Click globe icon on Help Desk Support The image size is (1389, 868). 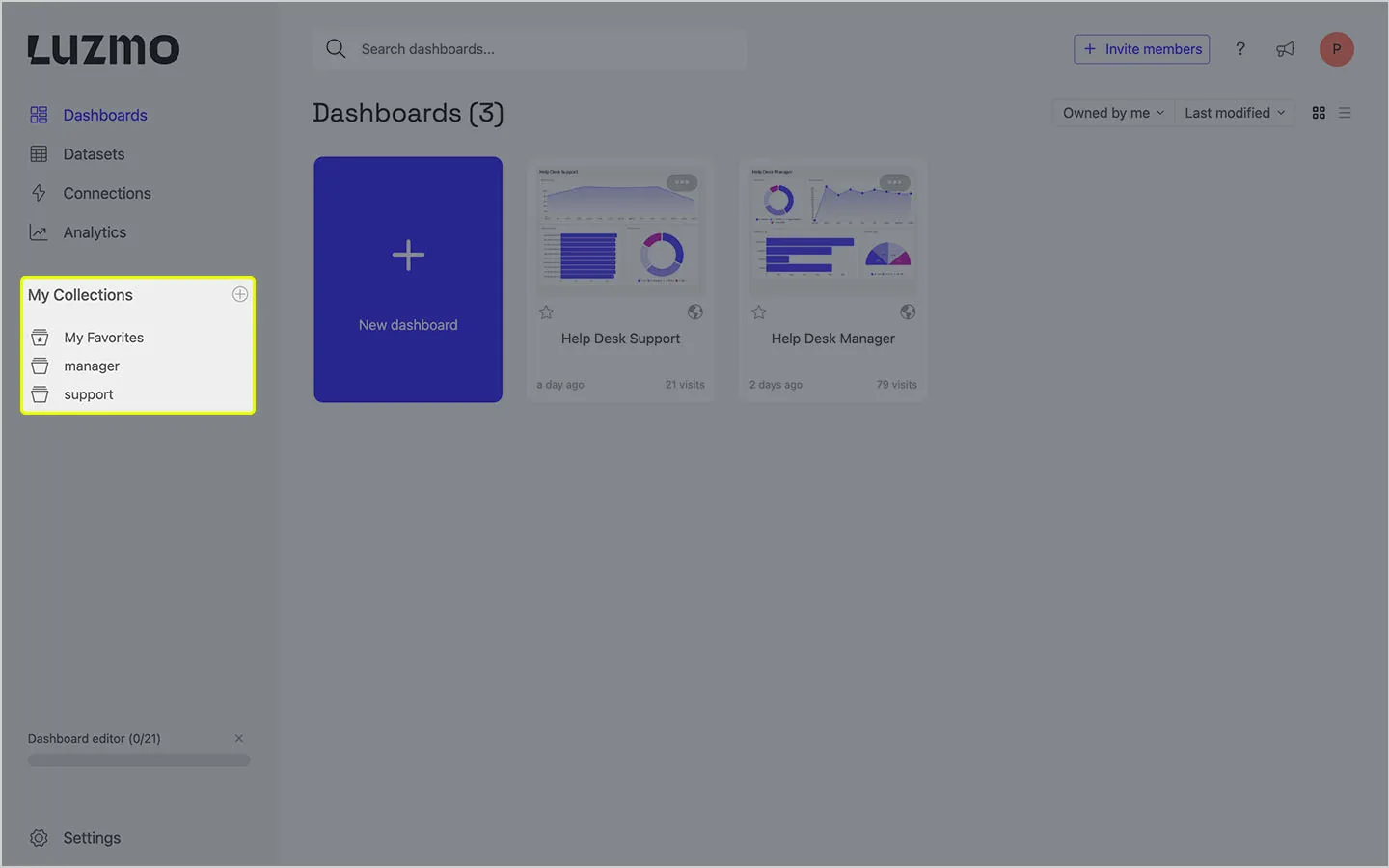click(x=695, y=312)
